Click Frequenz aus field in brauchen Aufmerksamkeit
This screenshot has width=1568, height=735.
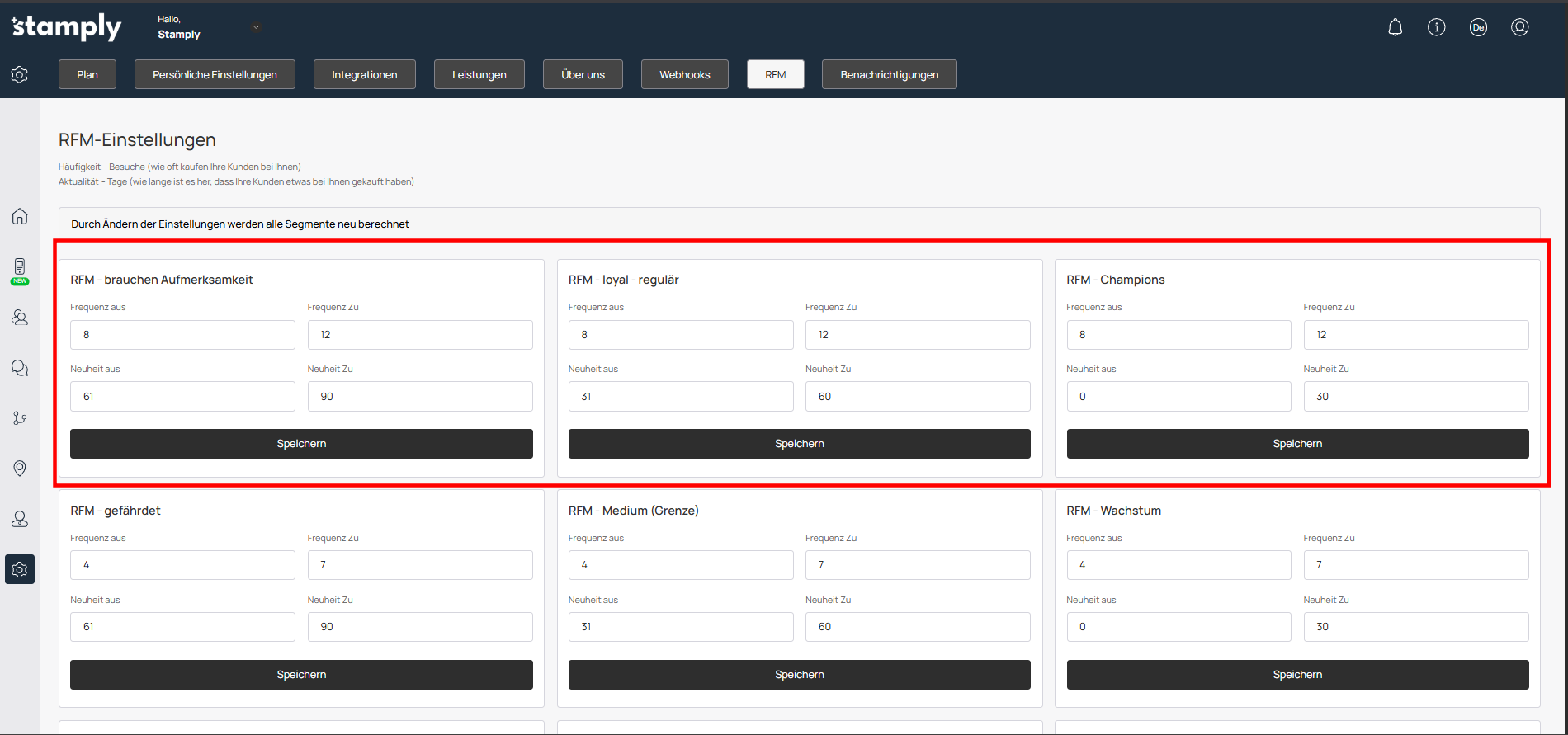(x=182, y=335)
